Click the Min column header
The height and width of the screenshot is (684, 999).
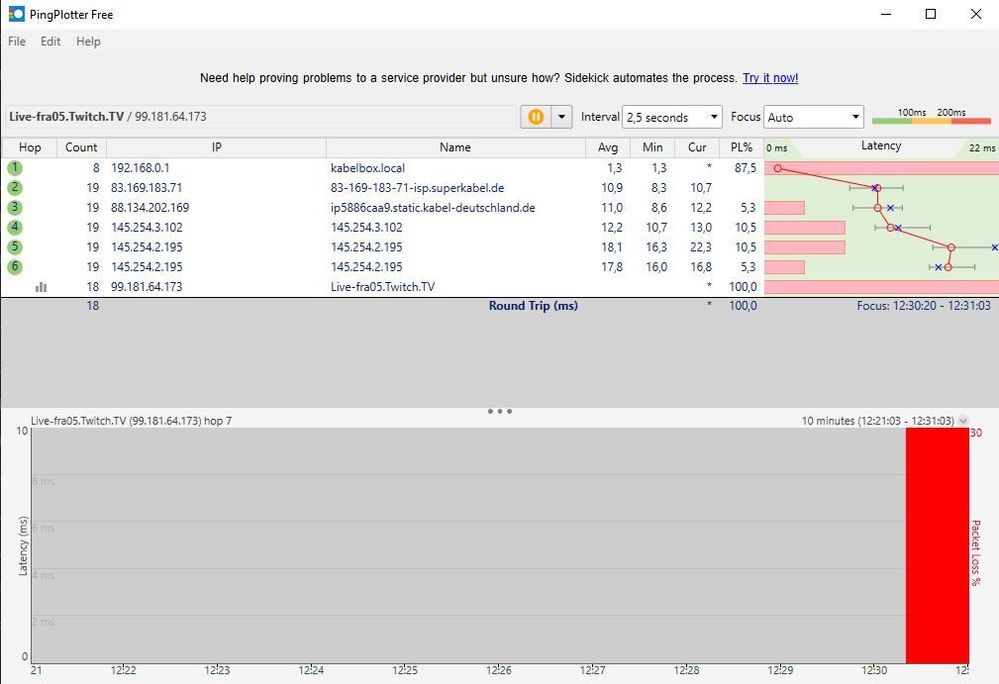652,147
